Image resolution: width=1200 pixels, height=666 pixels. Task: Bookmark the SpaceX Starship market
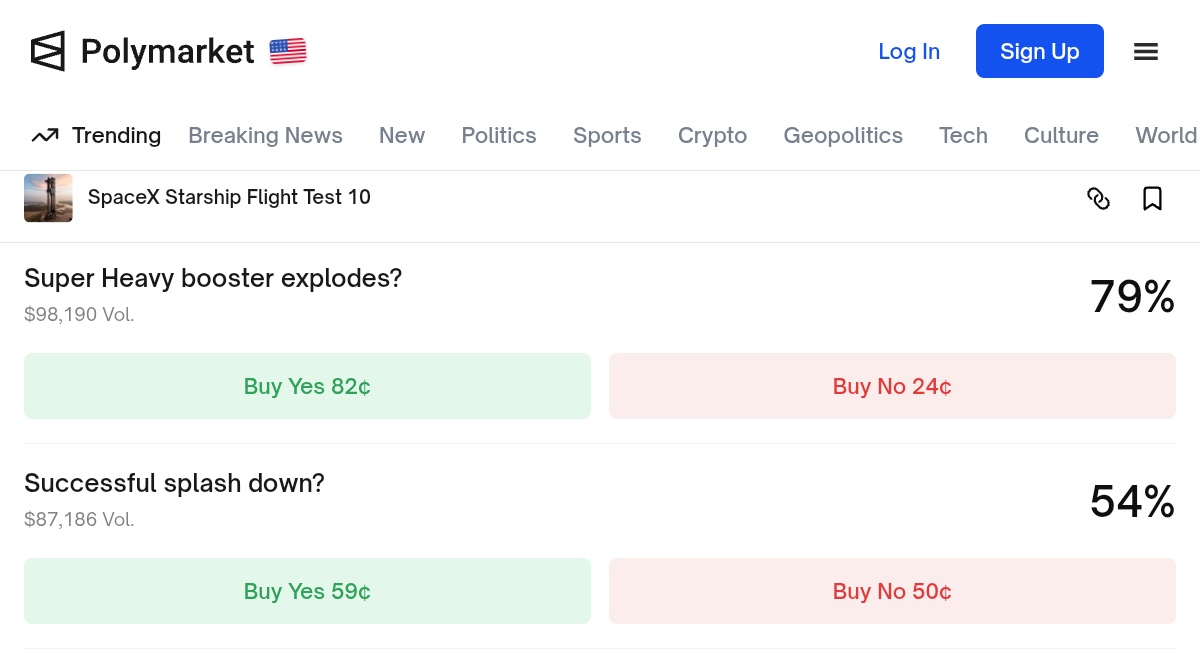(1152, 199)
